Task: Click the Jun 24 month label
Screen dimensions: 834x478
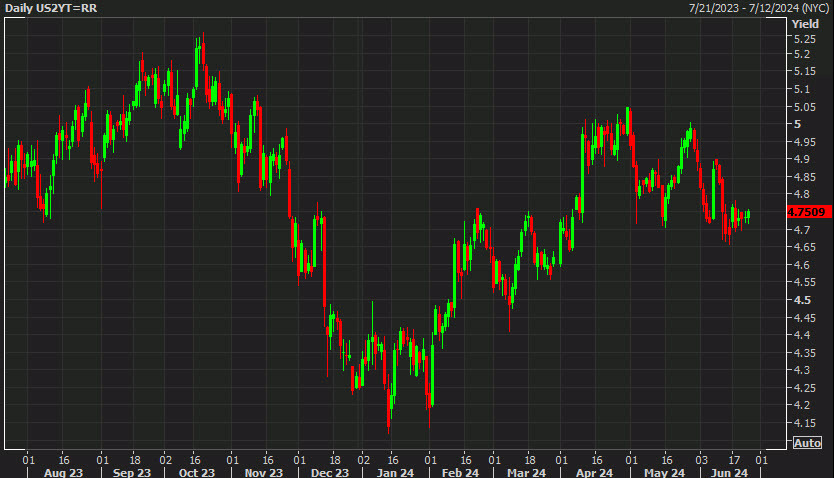Action: pyautogui.click(x=729, y=472)
